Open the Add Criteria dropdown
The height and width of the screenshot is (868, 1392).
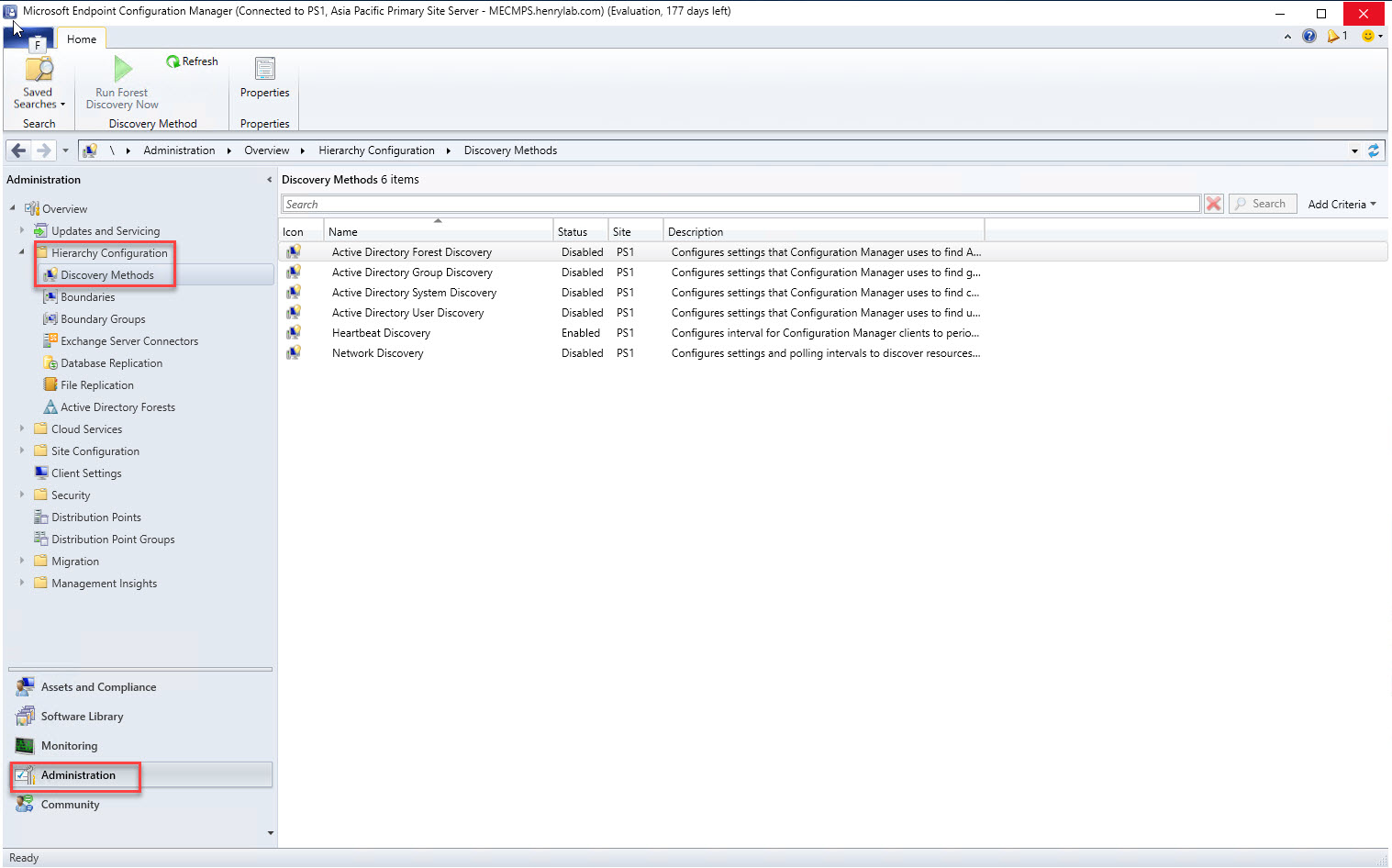click(x=1341, y=204)
